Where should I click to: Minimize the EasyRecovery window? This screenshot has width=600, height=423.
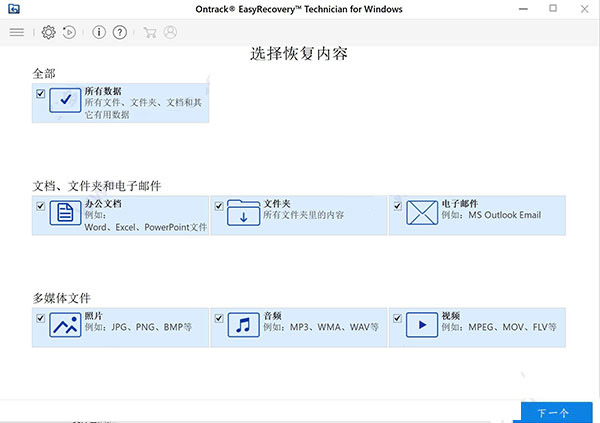523,9
